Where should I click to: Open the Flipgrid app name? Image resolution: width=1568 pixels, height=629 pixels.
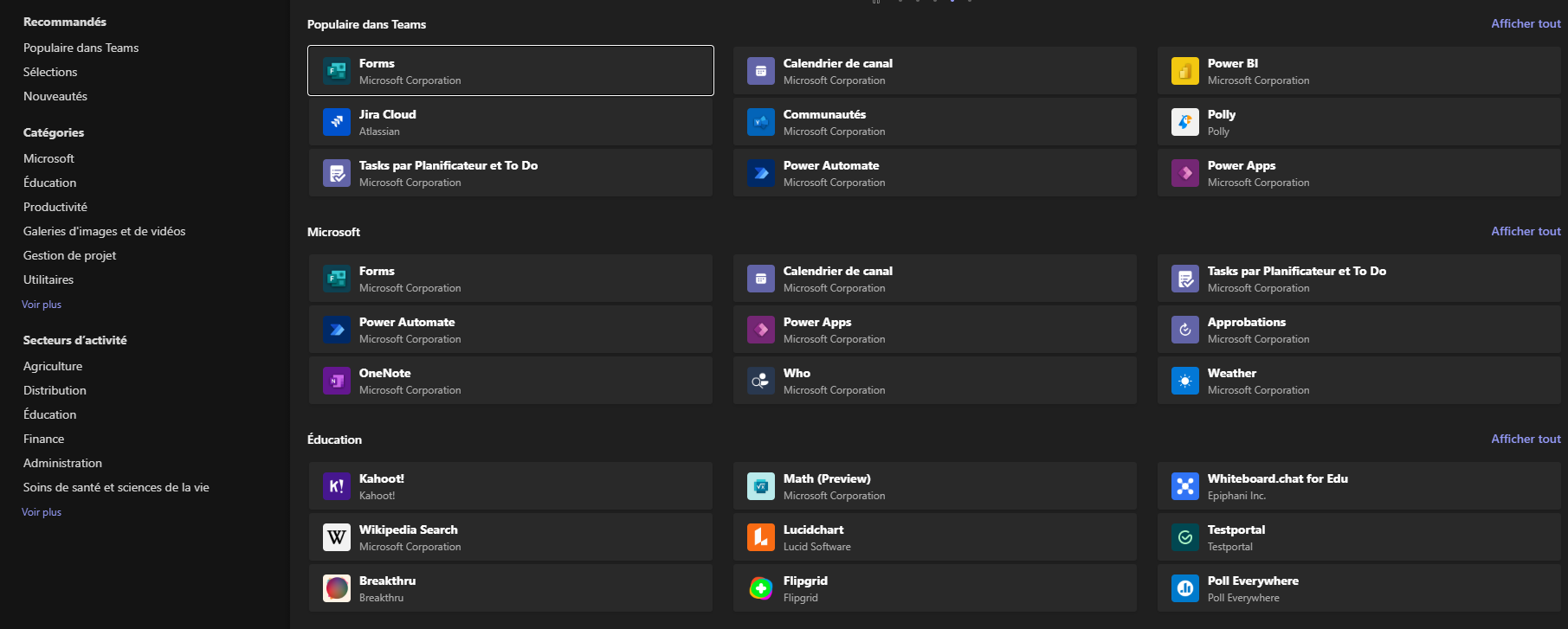(x=805, y=581)
